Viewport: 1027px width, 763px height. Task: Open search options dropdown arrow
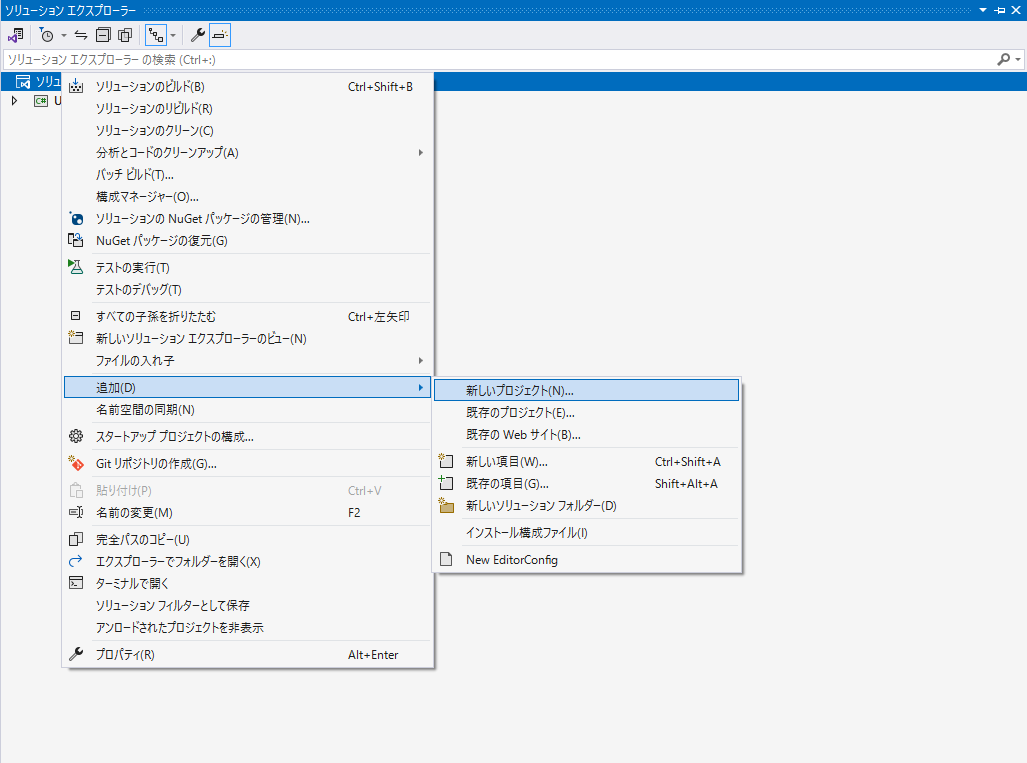[x=1018, y=60]
